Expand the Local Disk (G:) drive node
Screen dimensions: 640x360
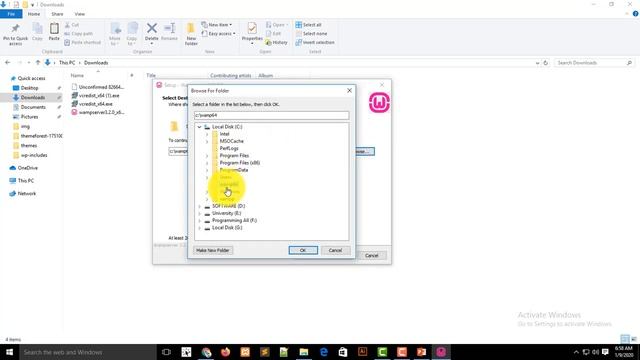199,228
